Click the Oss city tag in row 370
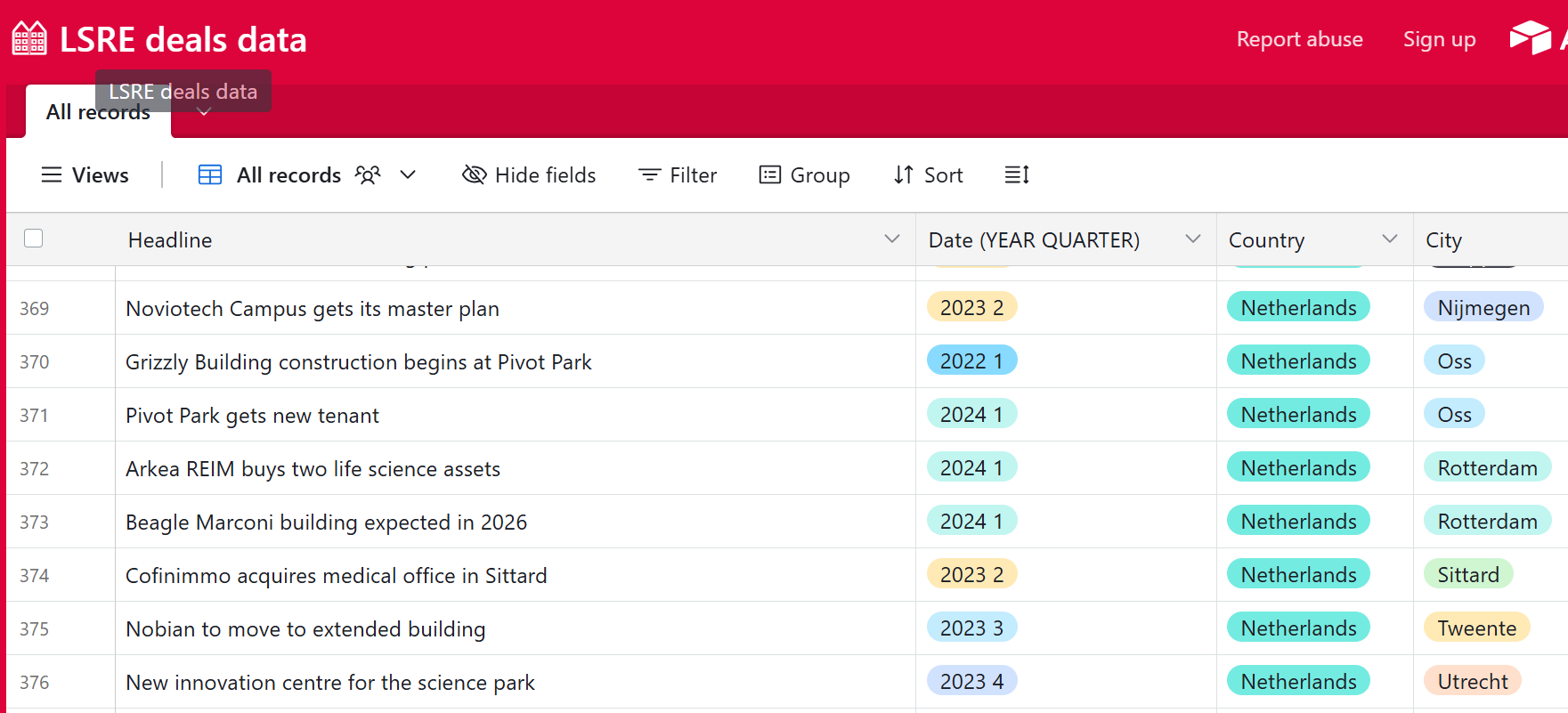The image size is (1568, 713). tap(1454, 361)
